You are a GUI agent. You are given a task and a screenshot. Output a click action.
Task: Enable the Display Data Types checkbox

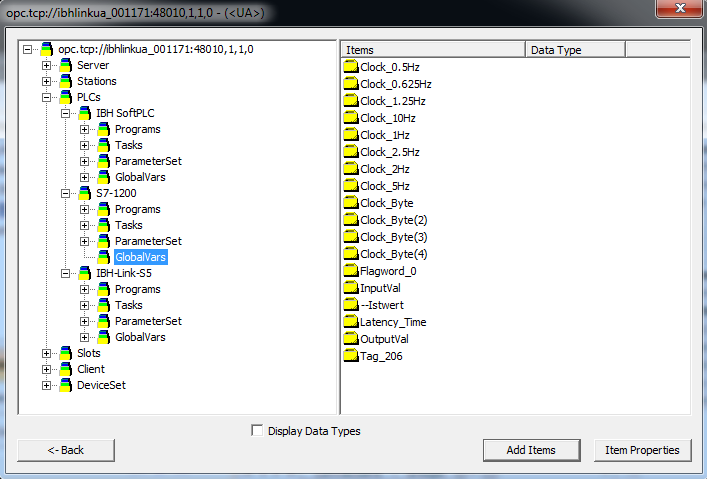257,431
